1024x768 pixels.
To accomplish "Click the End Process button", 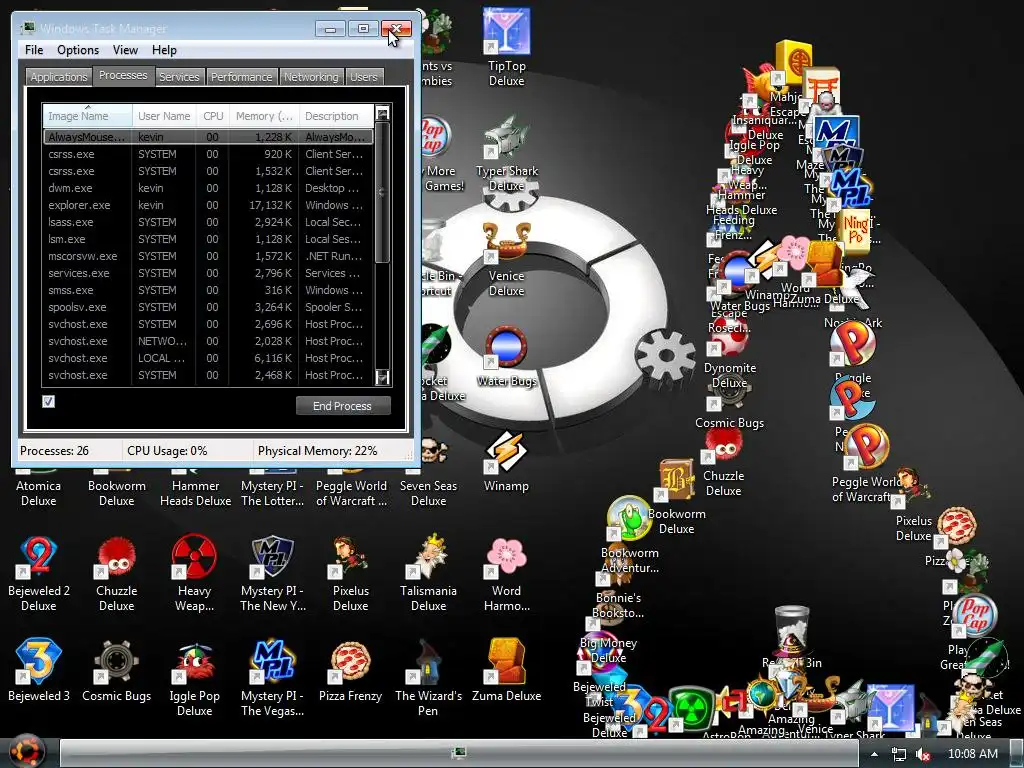I will point(343,406).
